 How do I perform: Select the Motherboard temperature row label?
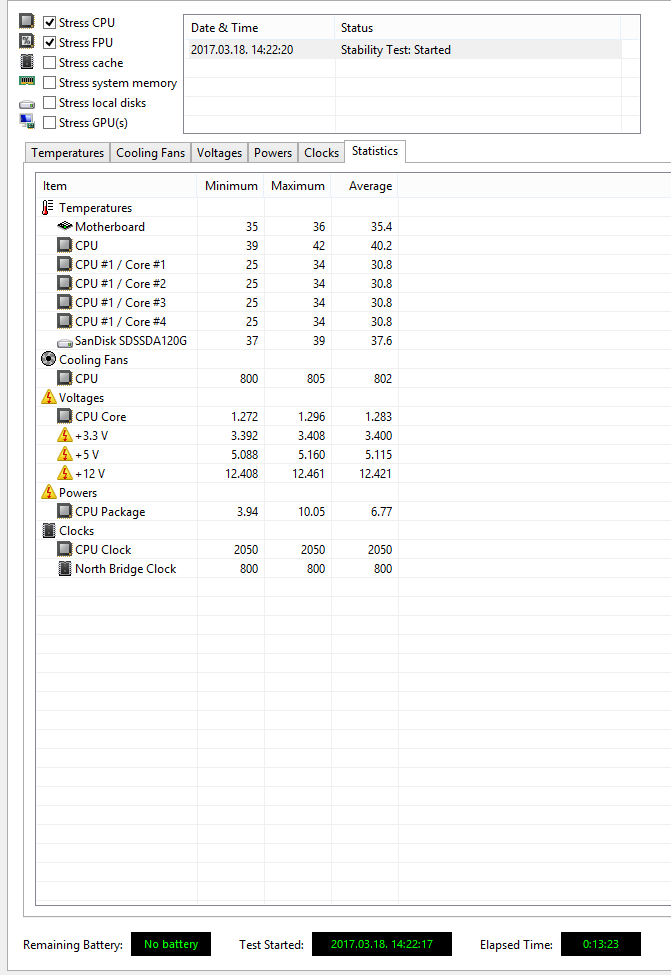110,227
